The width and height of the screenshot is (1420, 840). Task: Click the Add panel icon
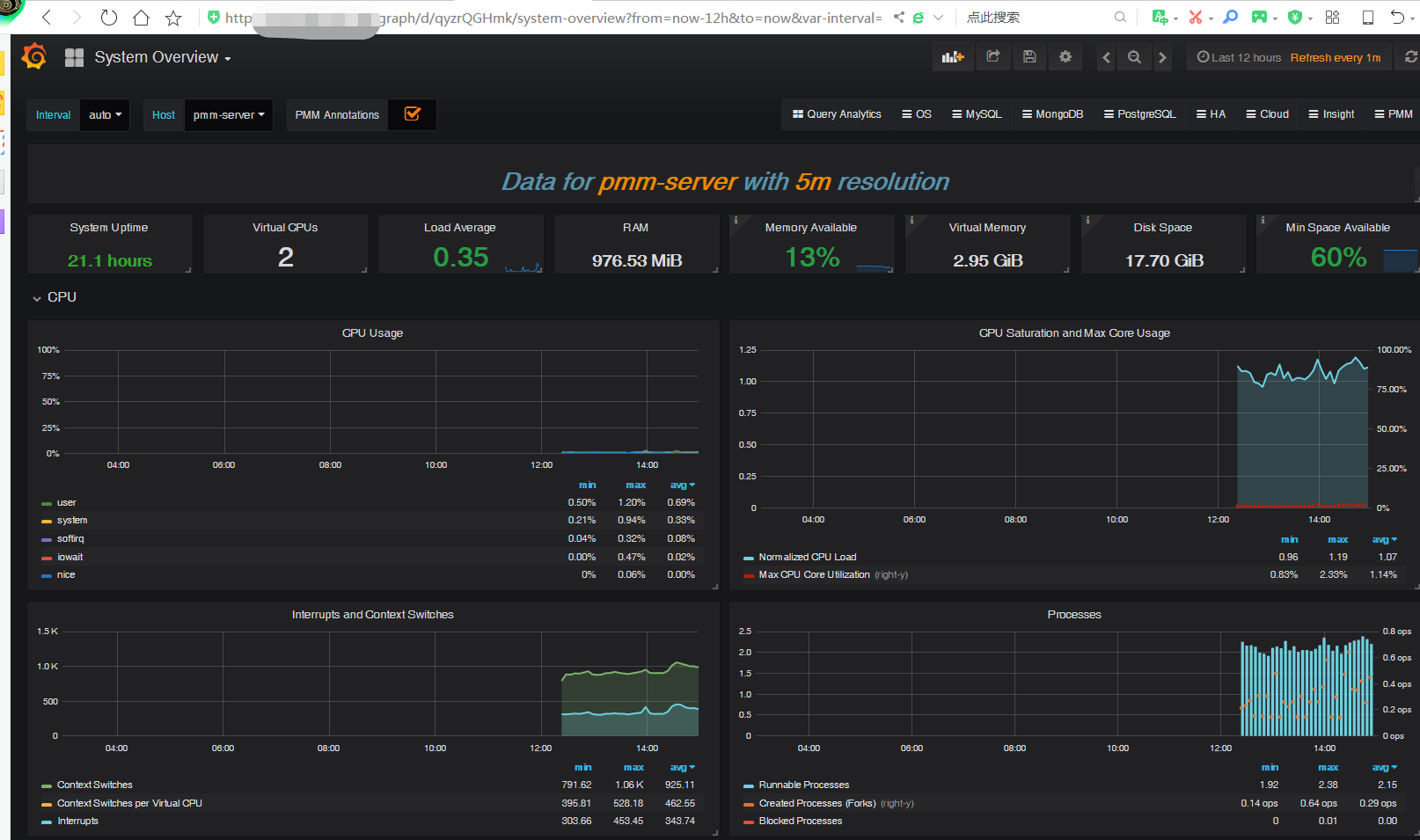point(952,57)
